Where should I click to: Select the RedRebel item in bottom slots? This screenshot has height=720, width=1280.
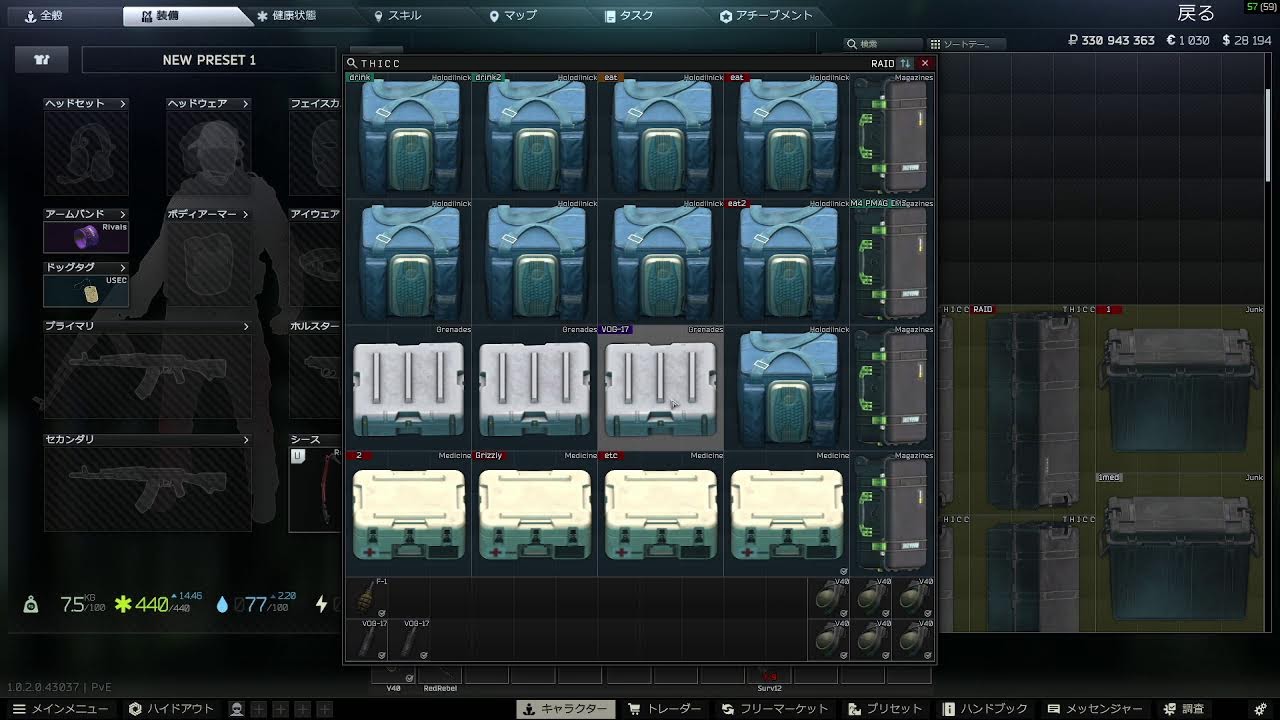click(x=440, y=677)
